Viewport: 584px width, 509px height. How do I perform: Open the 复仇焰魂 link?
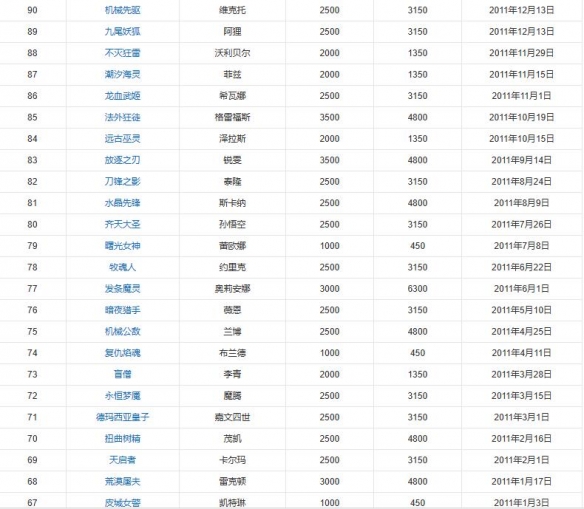[x=123, y=353]
